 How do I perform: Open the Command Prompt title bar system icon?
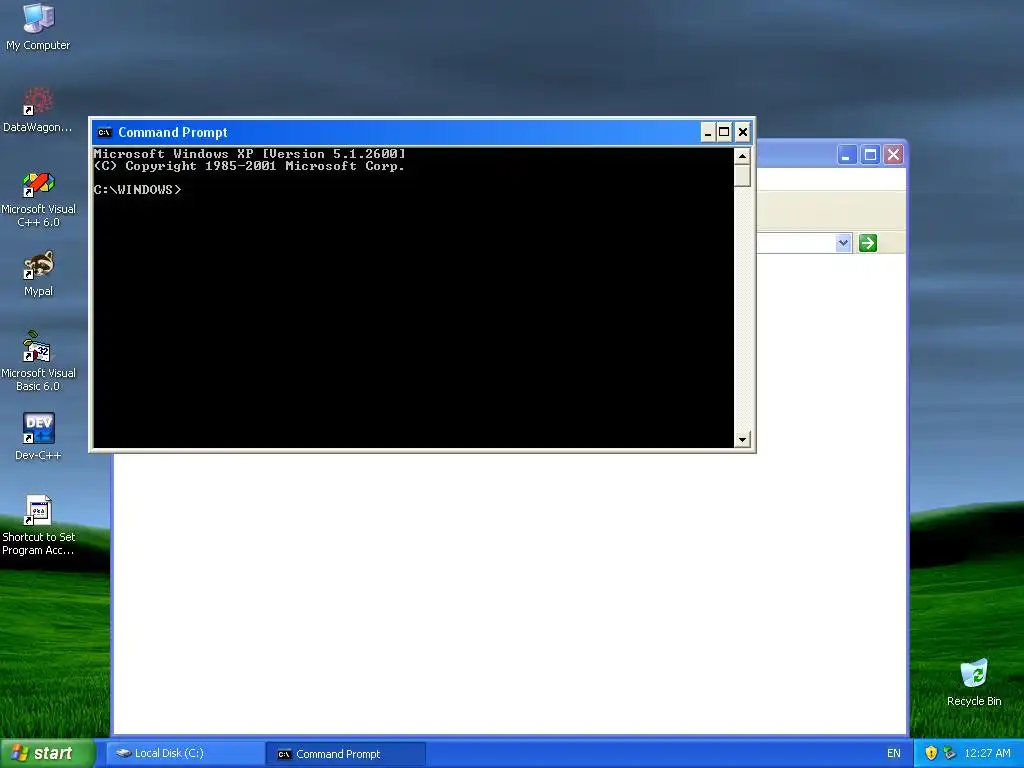pyautogui.click(x=104, y=133)
